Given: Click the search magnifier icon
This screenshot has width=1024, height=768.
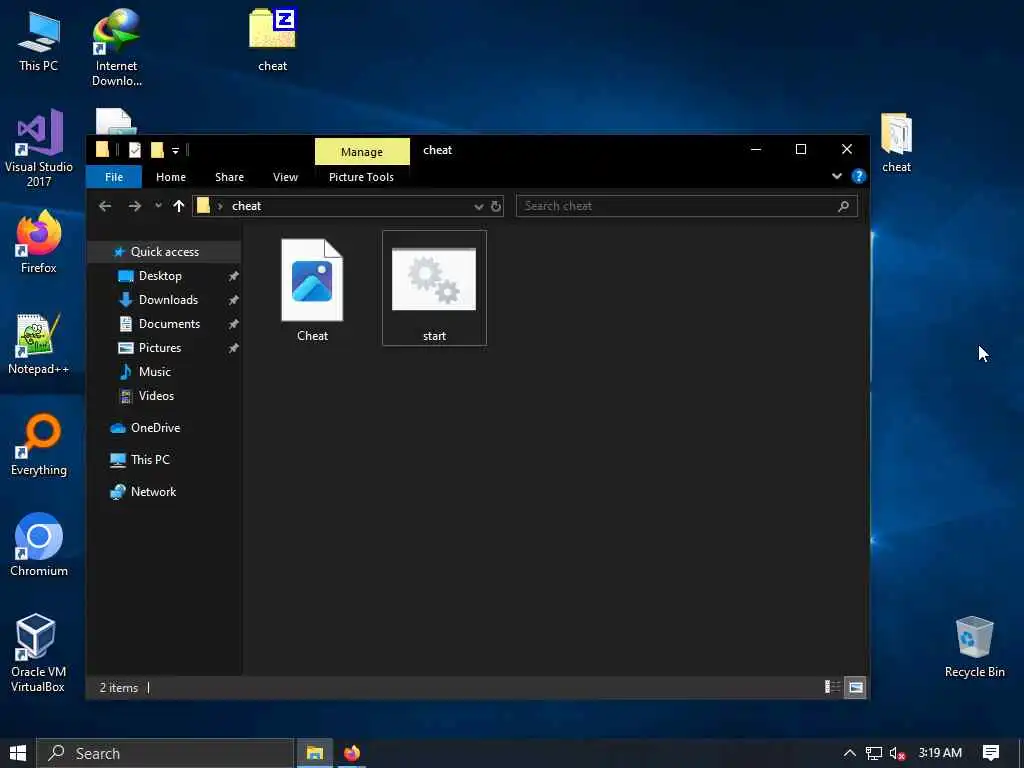Looking at the screenshot, I should click(843, 206).
